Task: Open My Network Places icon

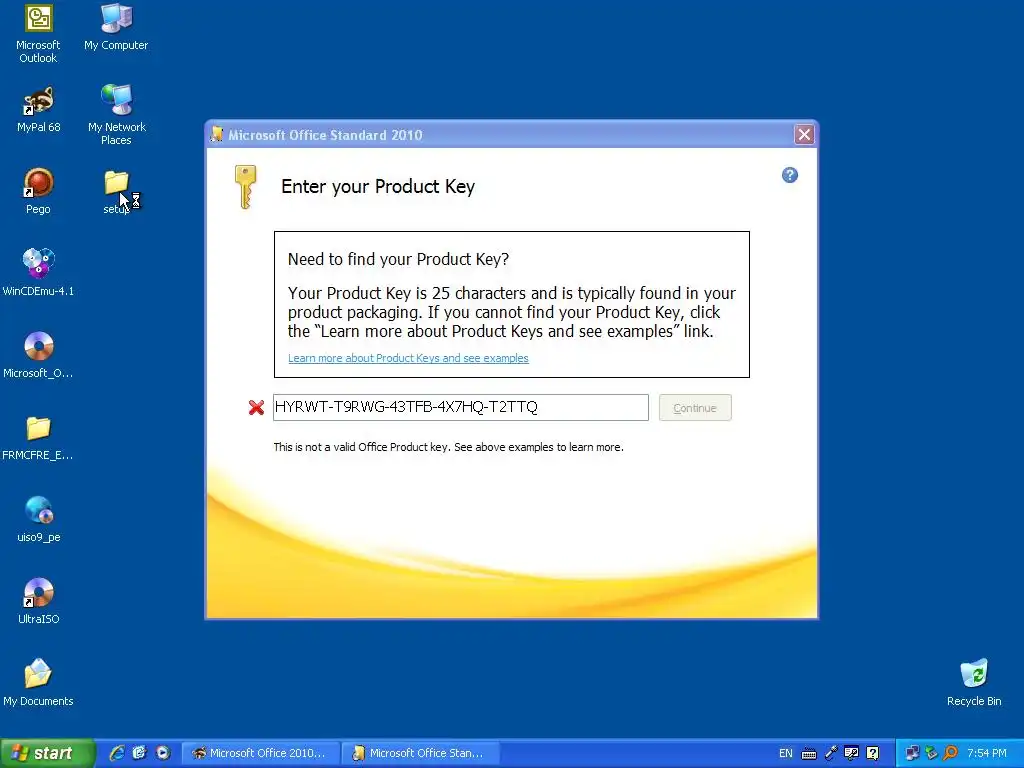Action: tap(116, 115)
